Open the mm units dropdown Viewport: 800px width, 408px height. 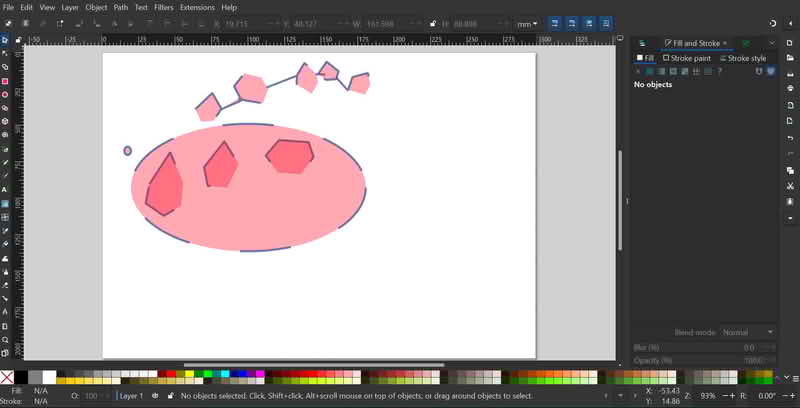click(527, 24)
